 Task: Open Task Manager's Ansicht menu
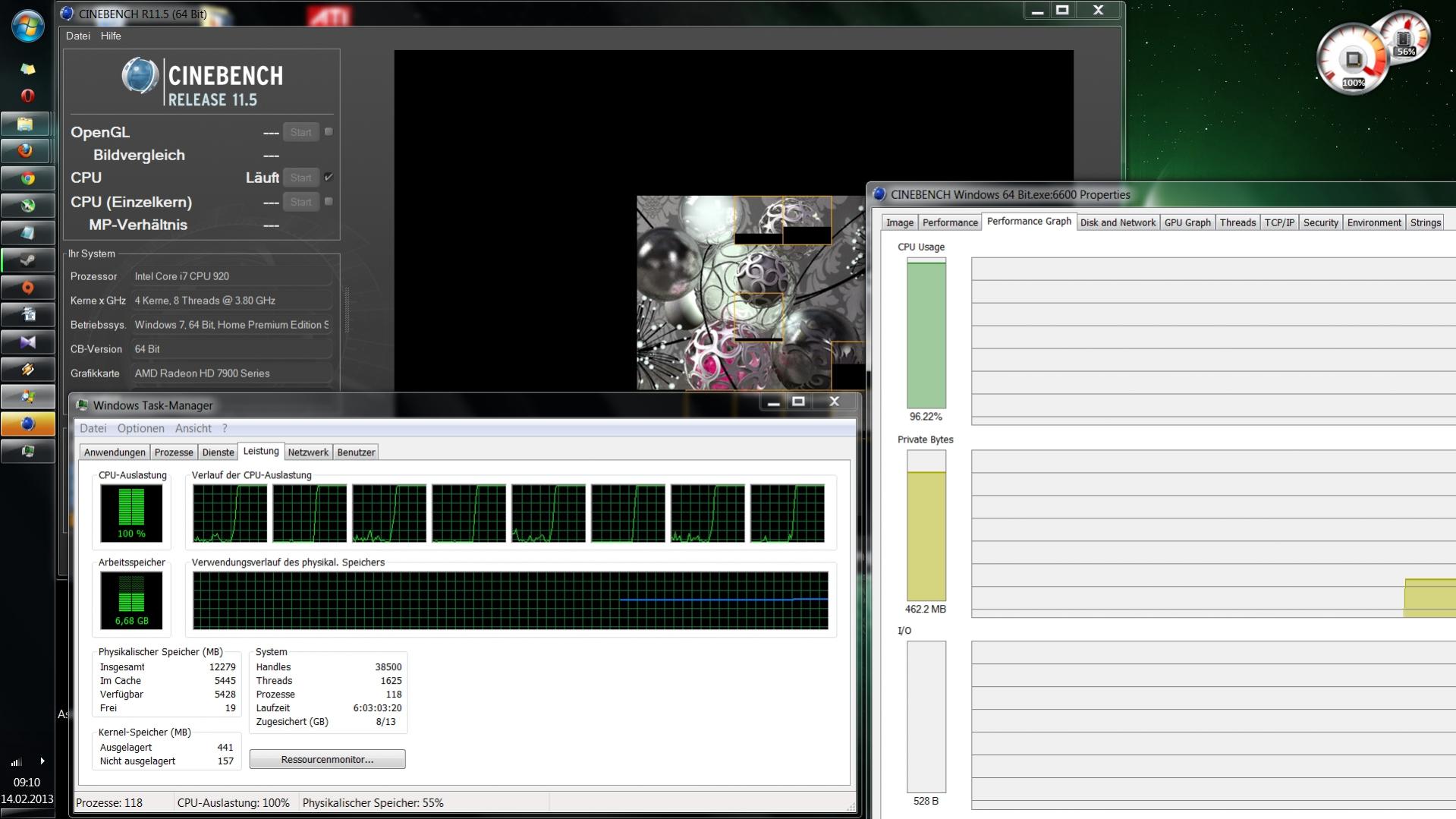[x=193, y=428]
